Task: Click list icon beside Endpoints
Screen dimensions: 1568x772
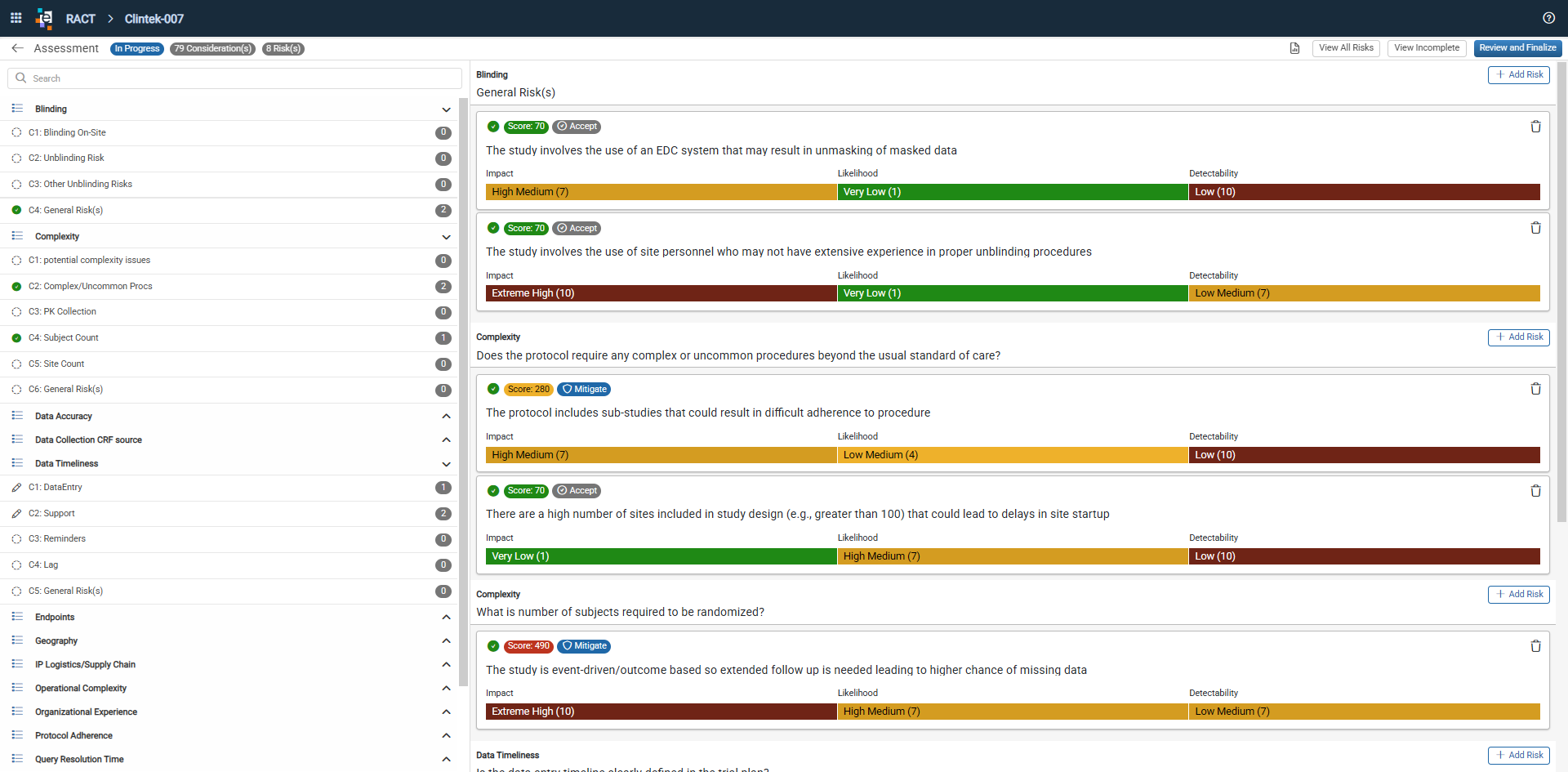Action: 17,617
